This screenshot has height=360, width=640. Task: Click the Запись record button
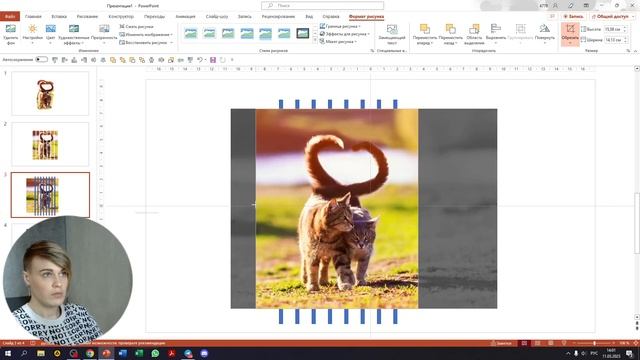click(x=573, y=16)
